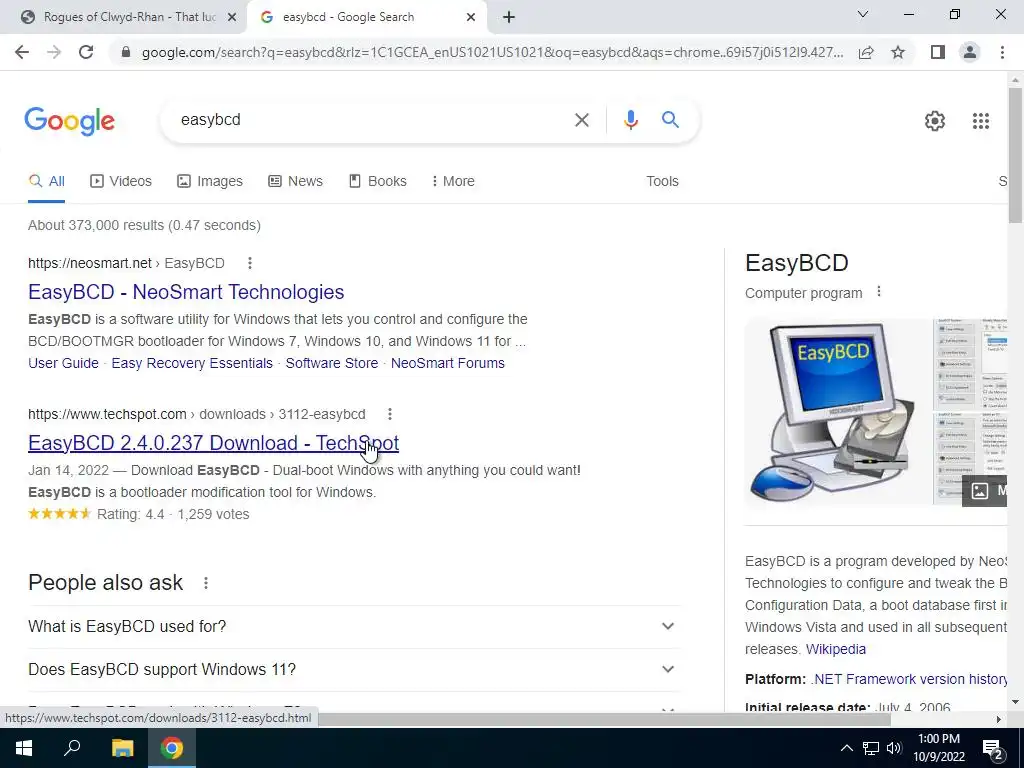Click the blue search magnifier icon
This screenshot has height=768, width=1024.
click(670, 120)
